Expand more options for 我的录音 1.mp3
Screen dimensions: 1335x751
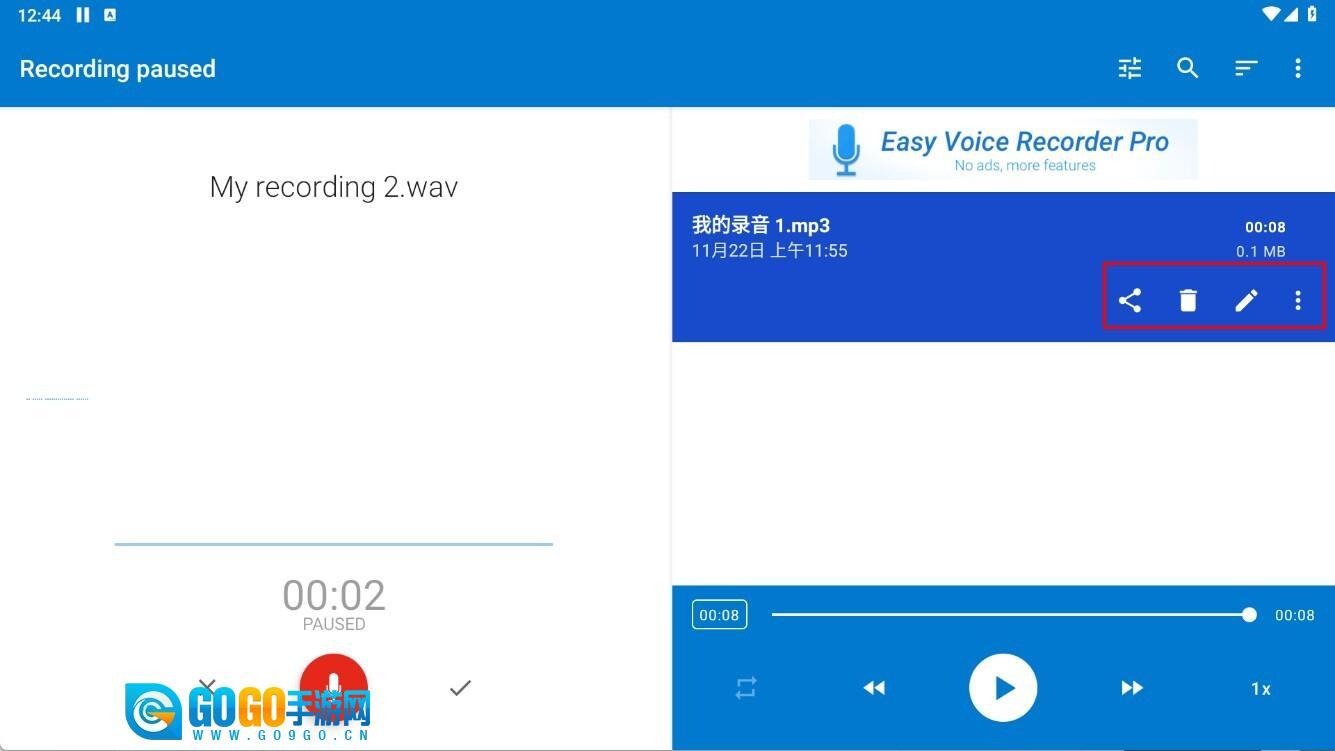(1298, 300)
